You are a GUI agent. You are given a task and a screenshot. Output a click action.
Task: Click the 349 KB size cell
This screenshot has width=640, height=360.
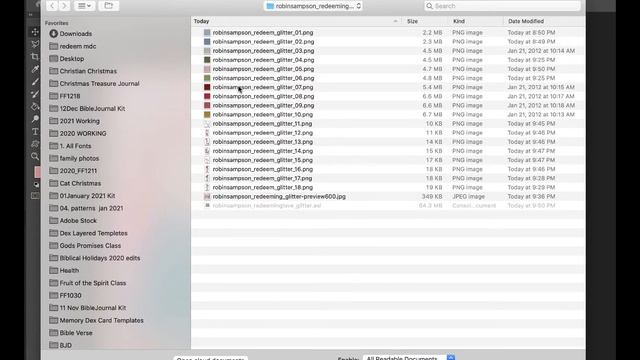(432, 196)
